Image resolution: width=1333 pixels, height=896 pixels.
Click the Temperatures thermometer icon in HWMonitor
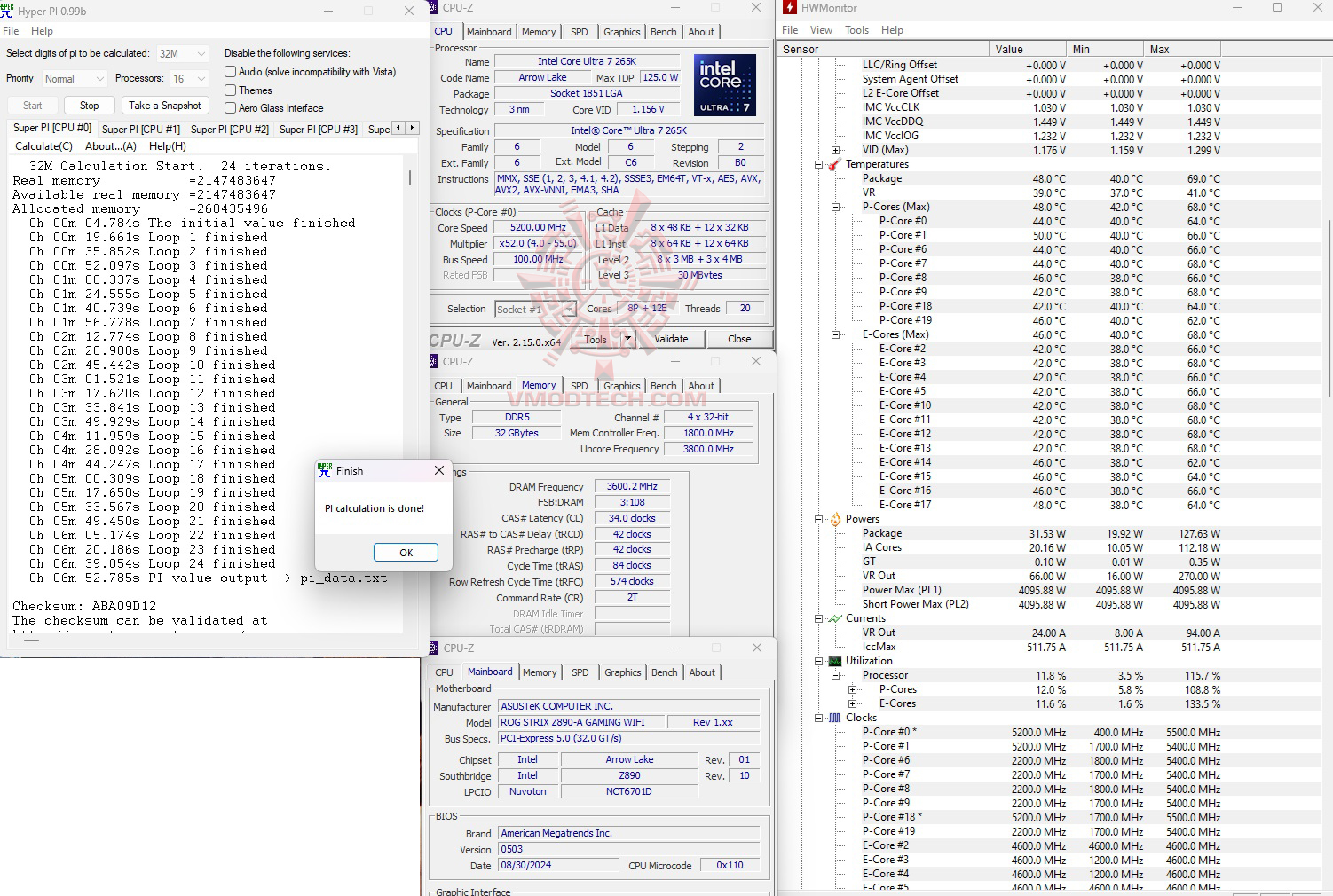point(834,164)
